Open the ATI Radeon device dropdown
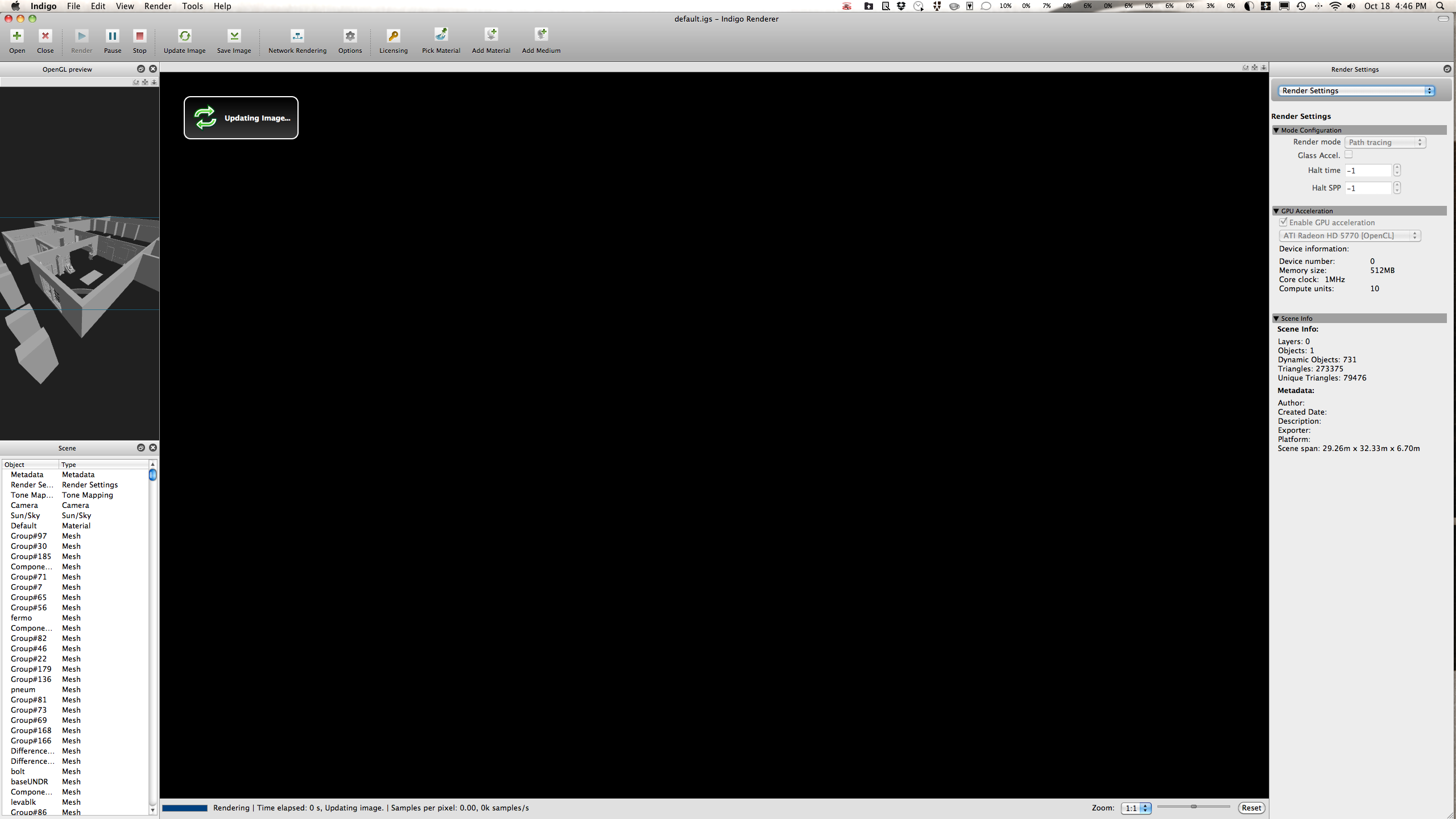 coord(1349,235)
